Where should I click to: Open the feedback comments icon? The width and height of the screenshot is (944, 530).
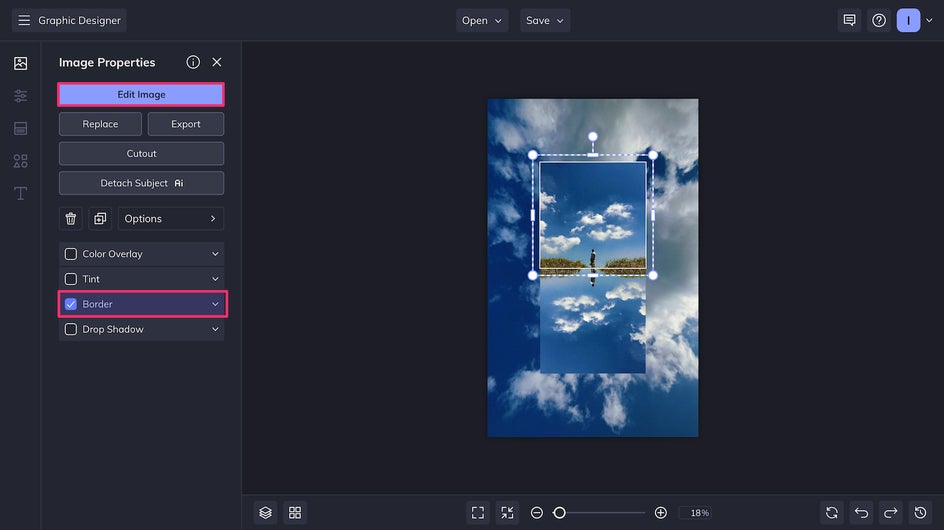849,20
